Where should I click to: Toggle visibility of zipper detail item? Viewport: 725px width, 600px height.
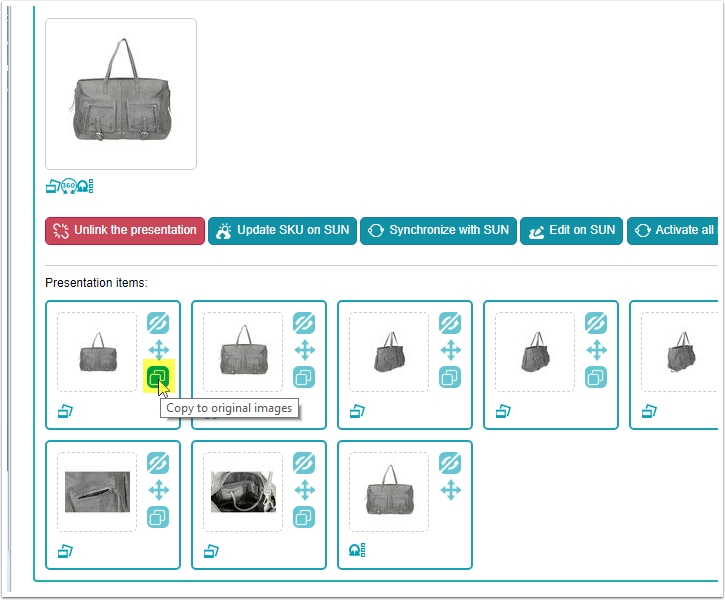click(x=158, y=463)
